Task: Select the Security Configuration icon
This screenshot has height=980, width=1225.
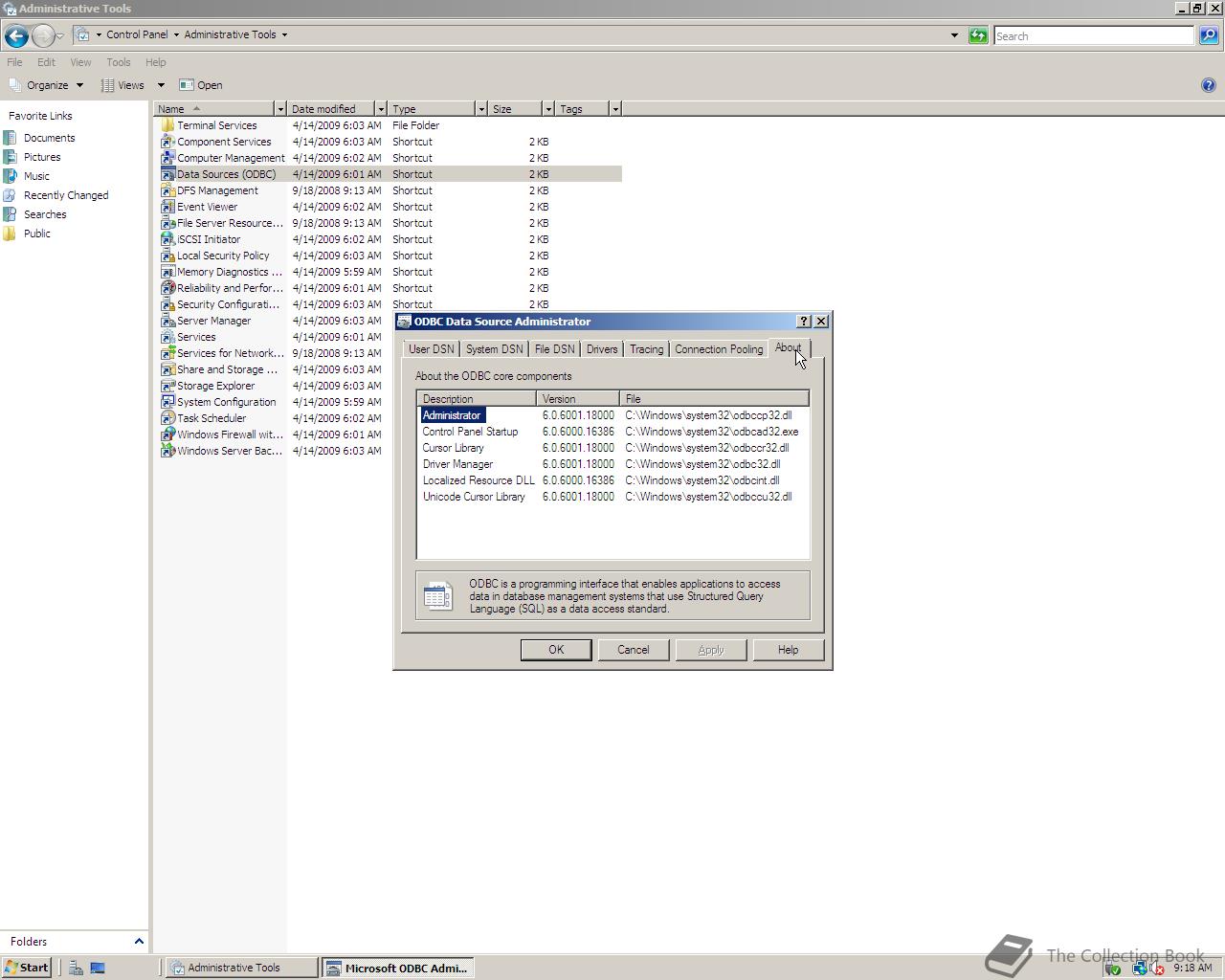Action: tap(167, 304)
